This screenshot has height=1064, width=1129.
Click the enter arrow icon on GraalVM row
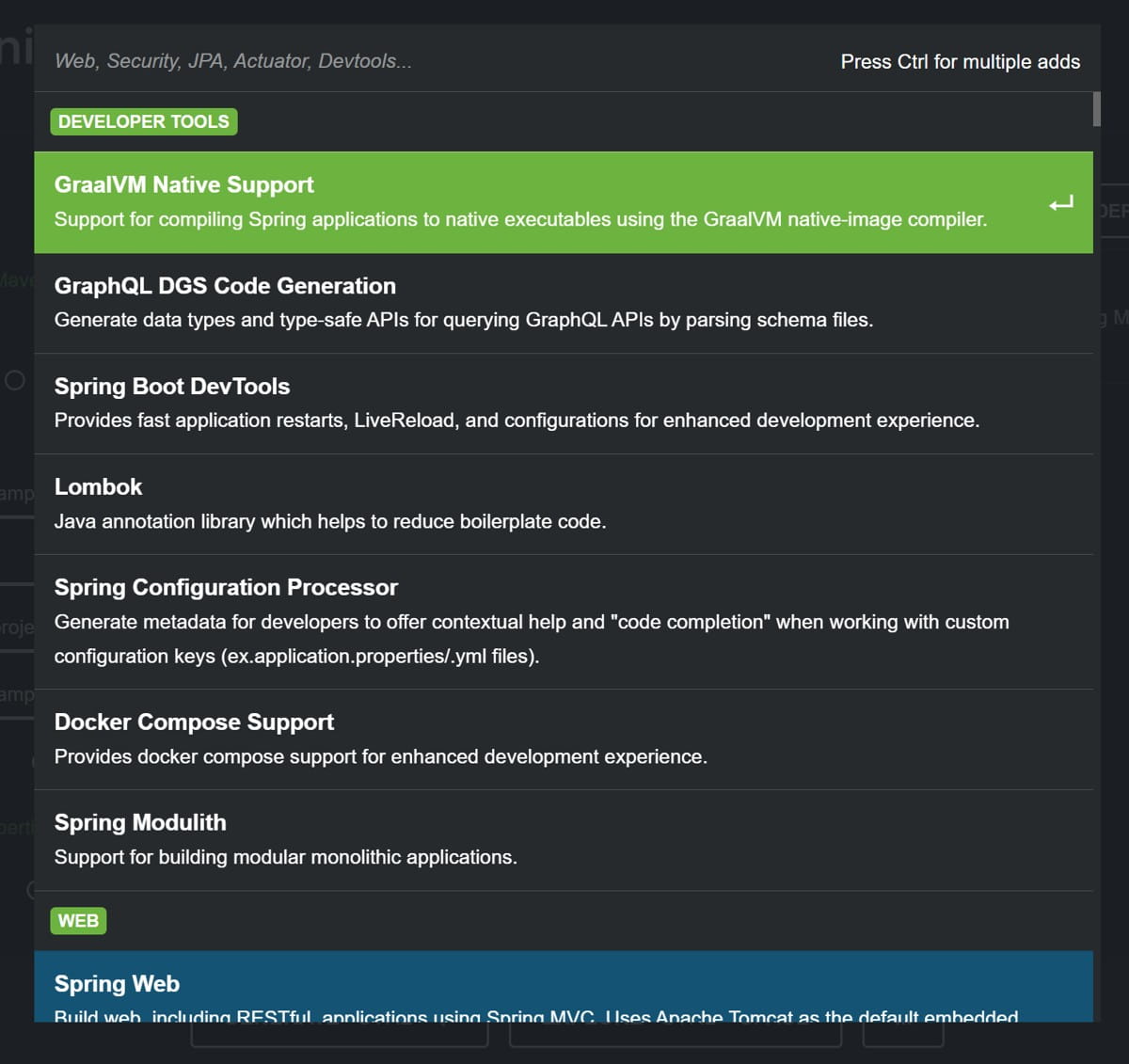(1060, 203)
